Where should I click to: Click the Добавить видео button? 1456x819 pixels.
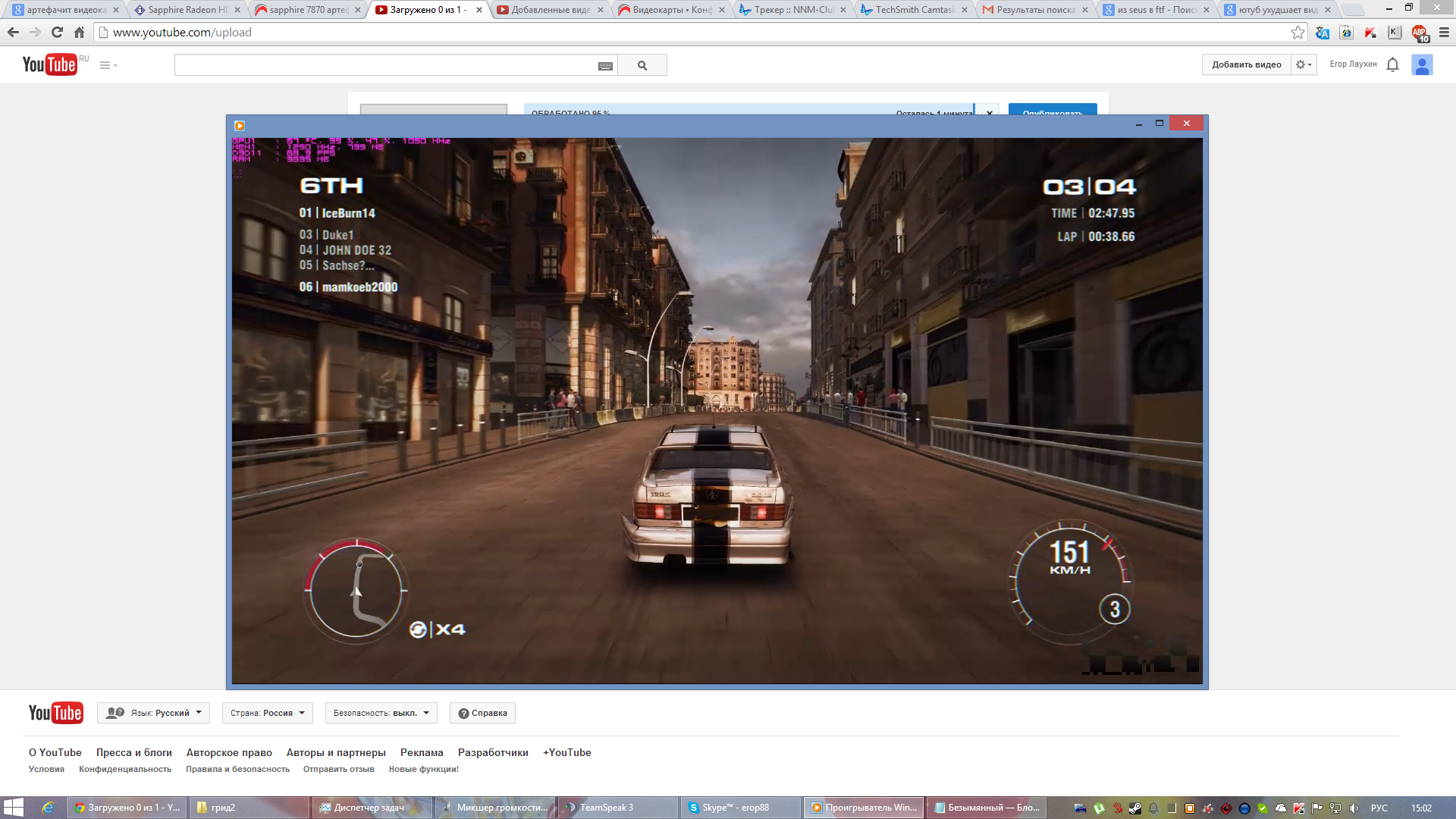click(1246, 64)
